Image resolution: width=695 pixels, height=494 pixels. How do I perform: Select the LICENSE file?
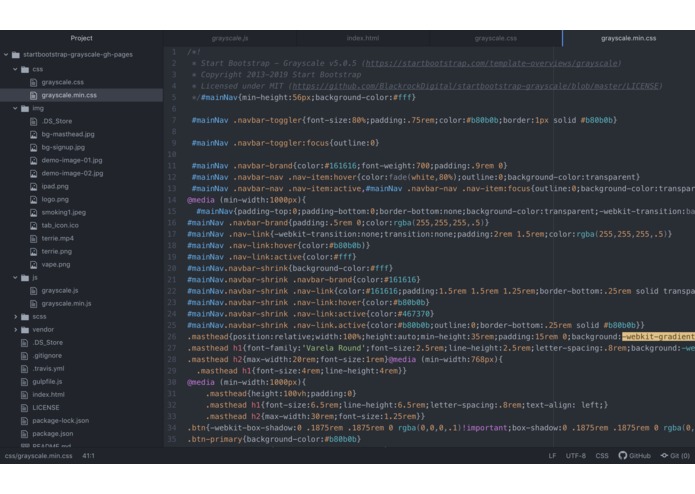coord(46,408)
